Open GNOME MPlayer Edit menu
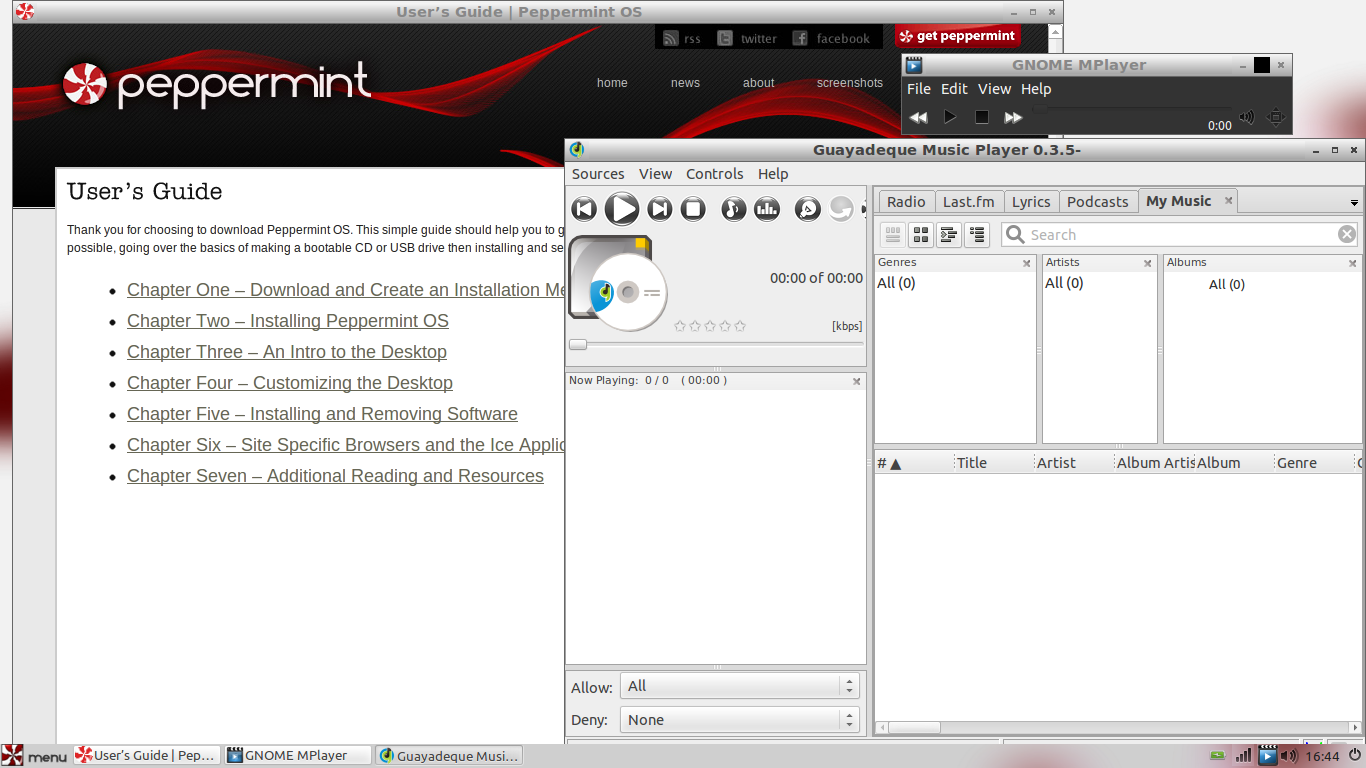The height and width of the screenshot is (768, 1366). 954,89
